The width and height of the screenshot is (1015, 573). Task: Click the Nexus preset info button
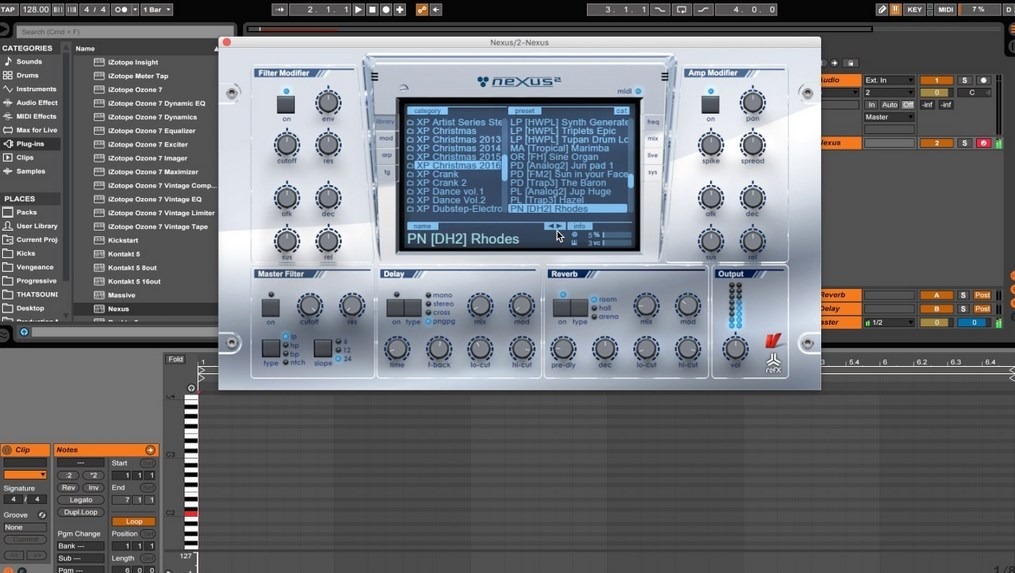point(579,226)
